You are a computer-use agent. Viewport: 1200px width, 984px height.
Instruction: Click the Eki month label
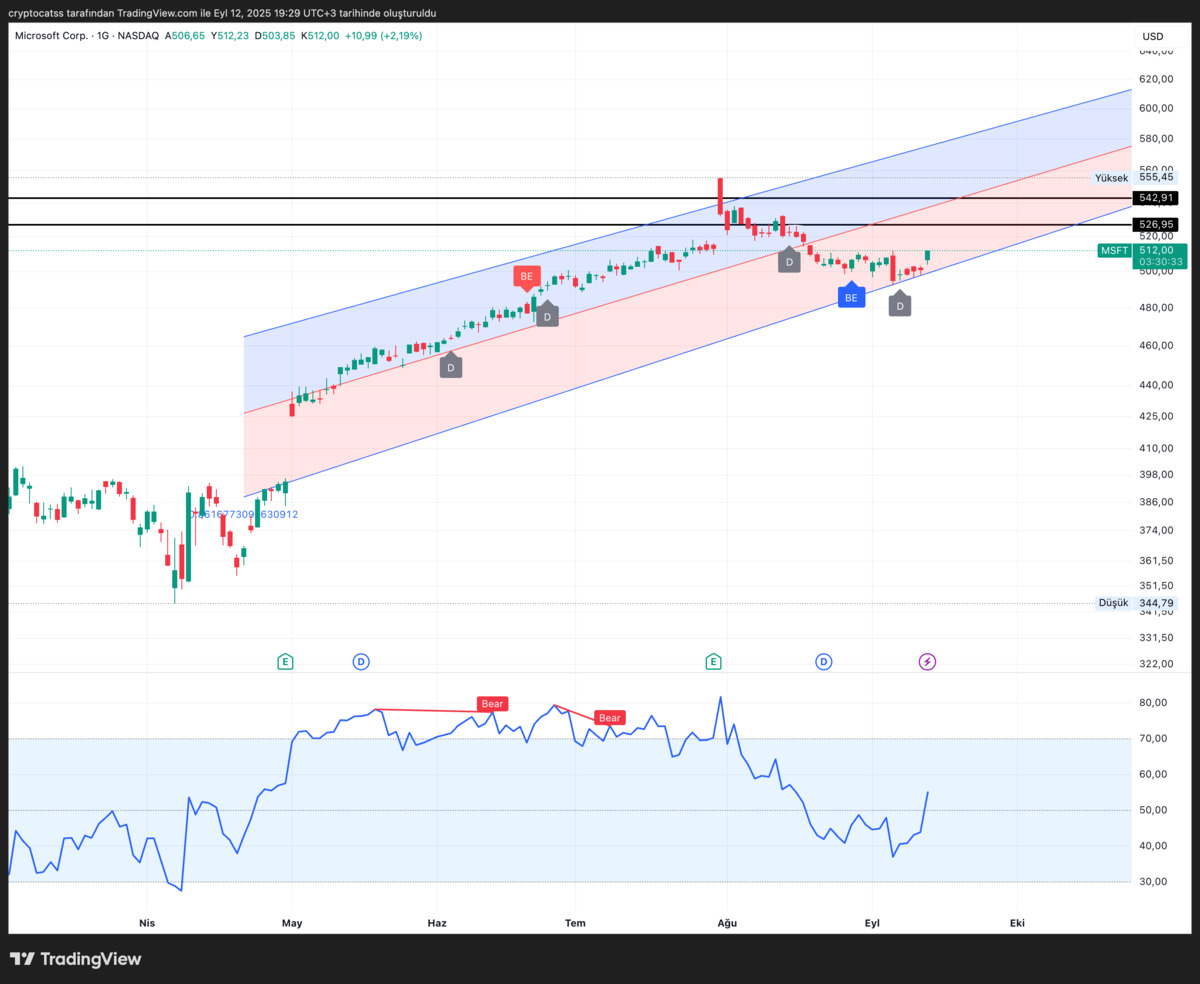click(x=1017, y=923)
